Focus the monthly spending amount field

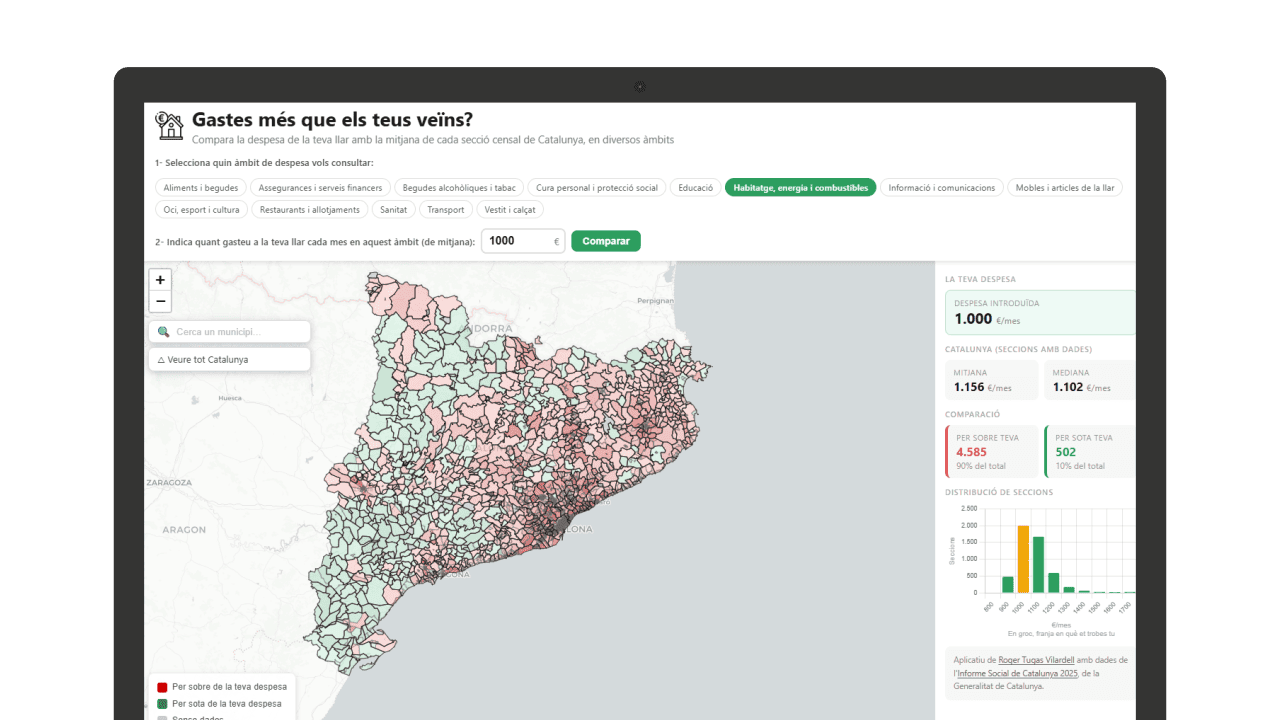518,241
